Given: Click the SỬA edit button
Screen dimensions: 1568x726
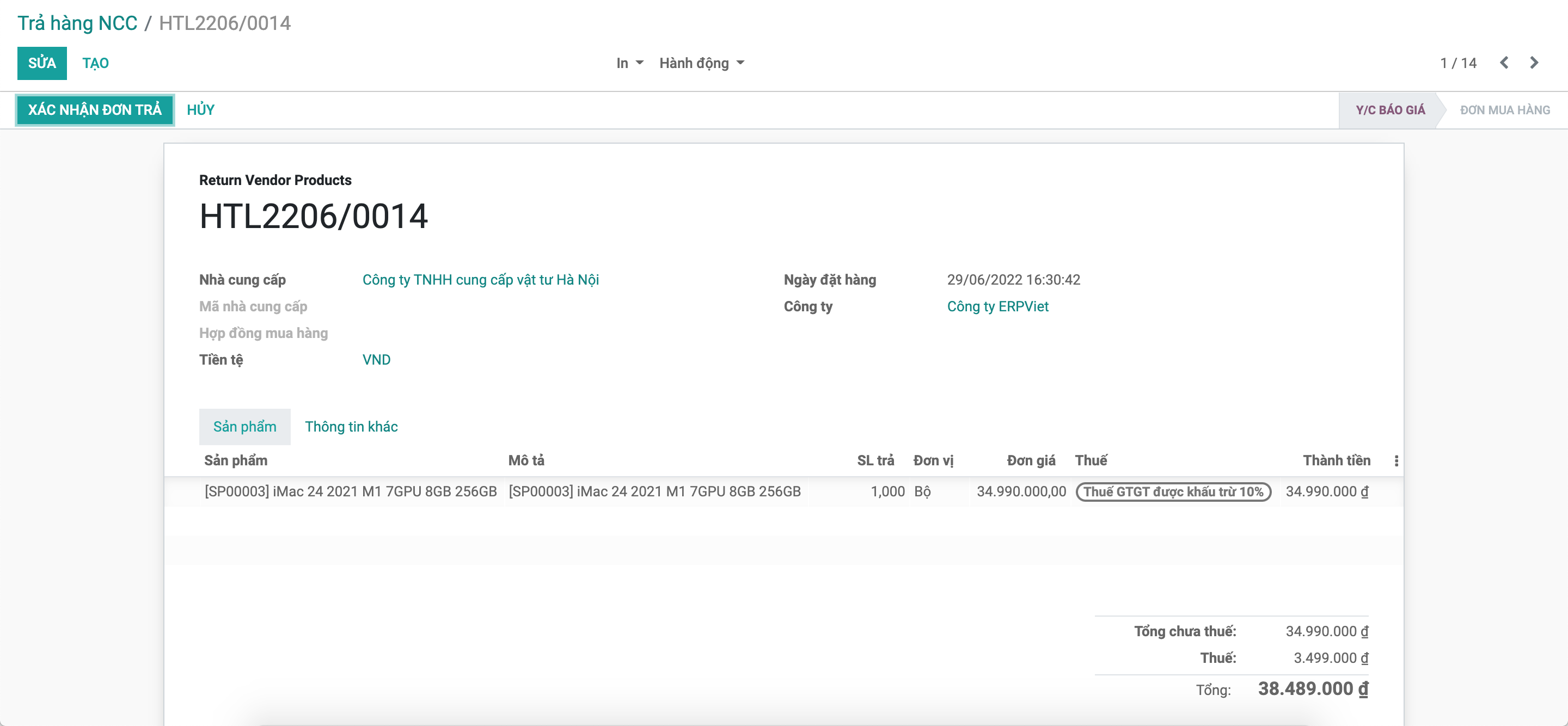Looking at the screenshot, I should [42, 63].
